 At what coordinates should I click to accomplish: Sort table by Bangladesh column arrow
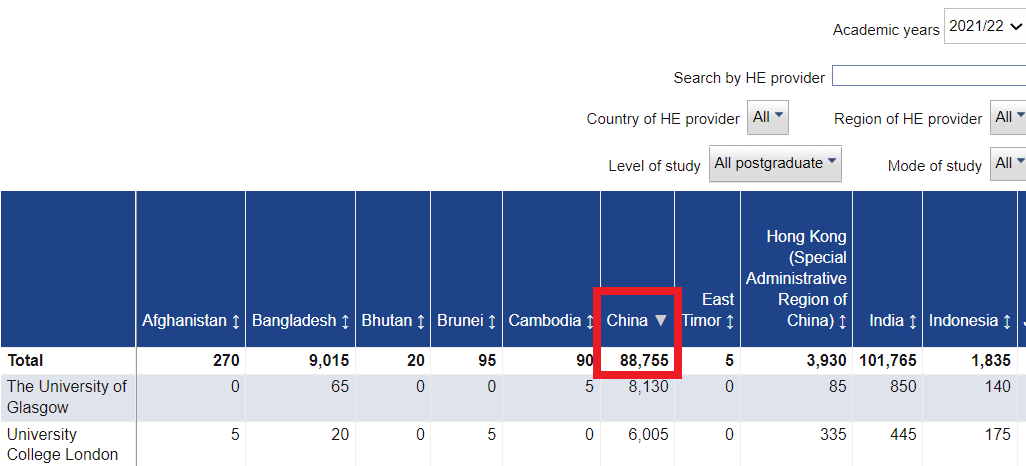[345, 321]
